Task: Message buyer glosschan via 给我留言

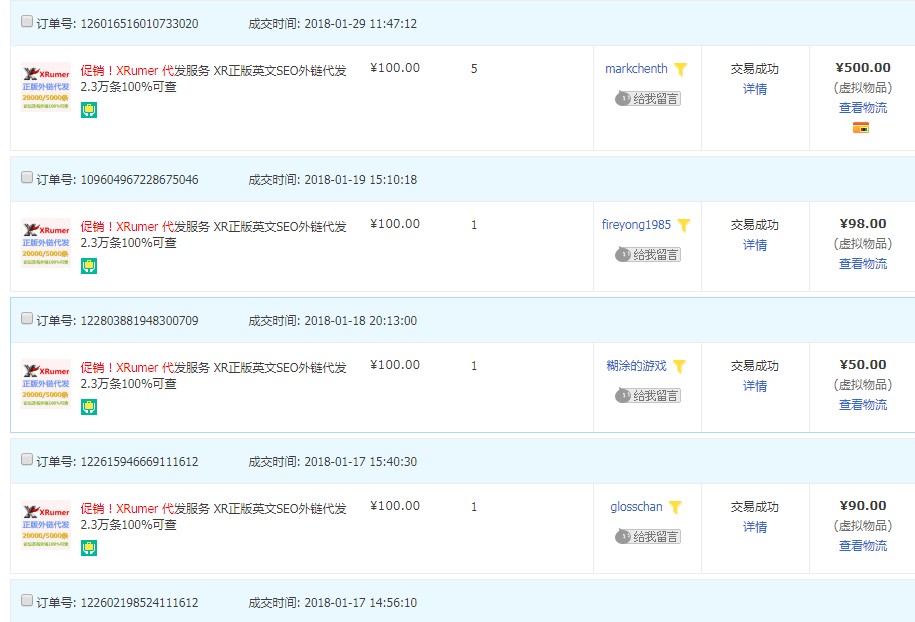Action: [648, 537]
